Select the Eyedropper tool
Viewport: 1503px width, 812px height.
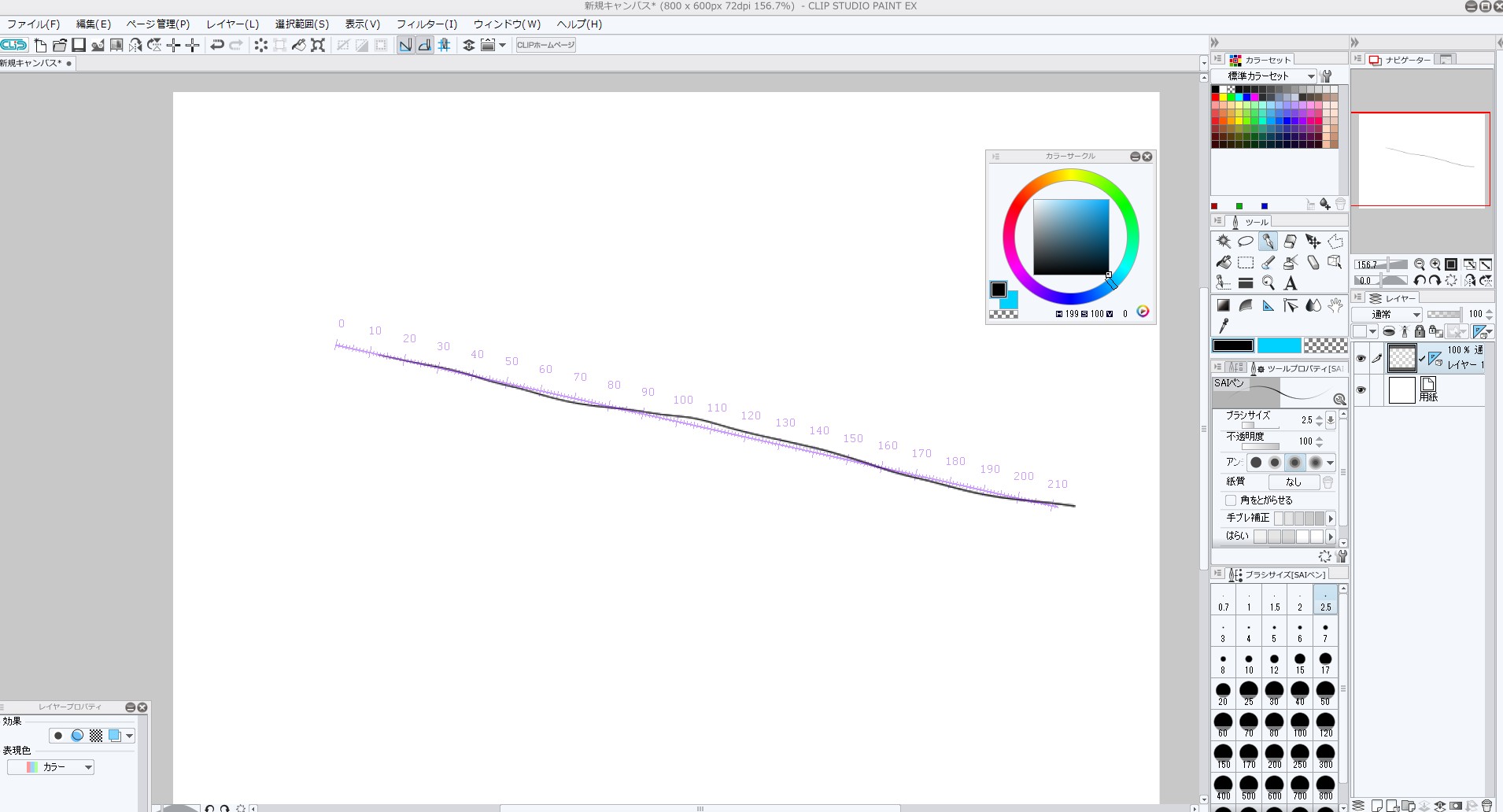1224,326
